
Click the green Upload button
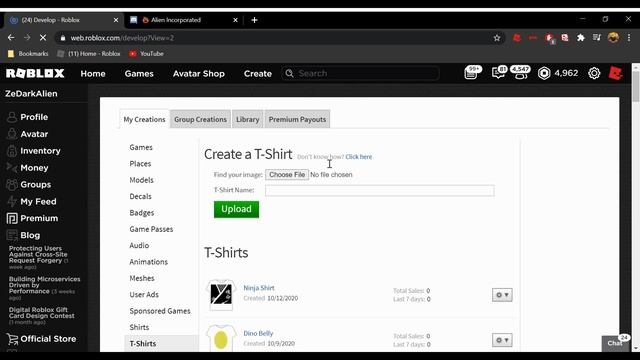click(x=236, y=209)
